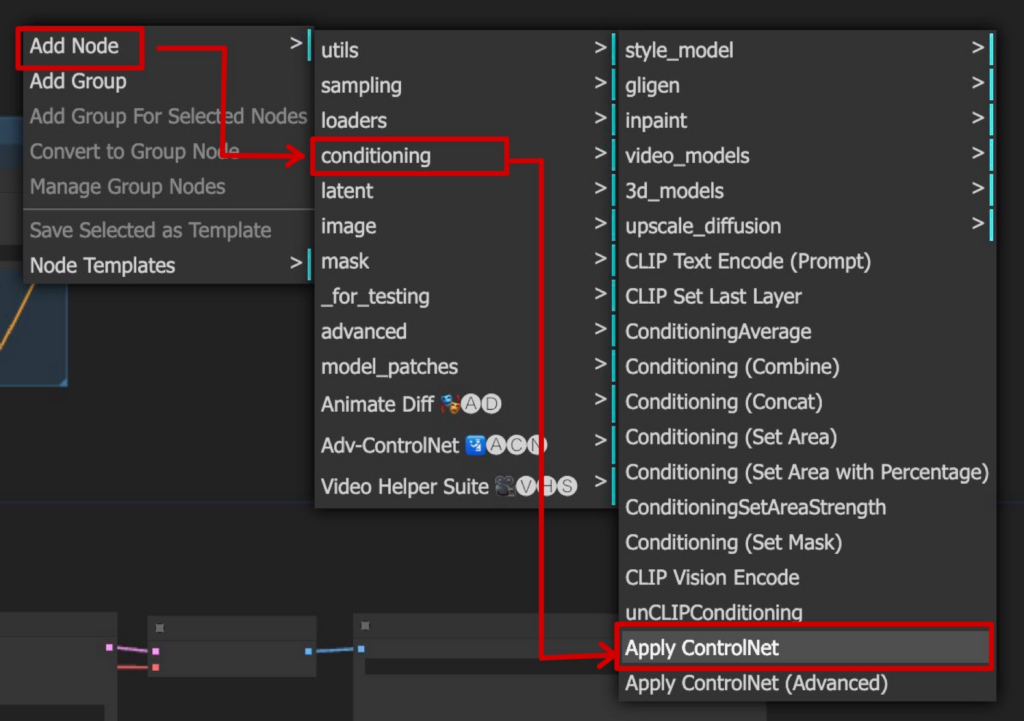
Task: Choose CLIP Vision Encode node
Action: tap(712, 578)
